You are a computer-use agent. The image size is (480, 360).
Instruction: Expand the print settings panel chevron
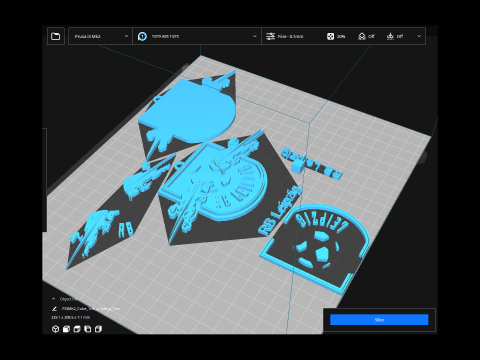pyautogui.click(x=419, y=36)
